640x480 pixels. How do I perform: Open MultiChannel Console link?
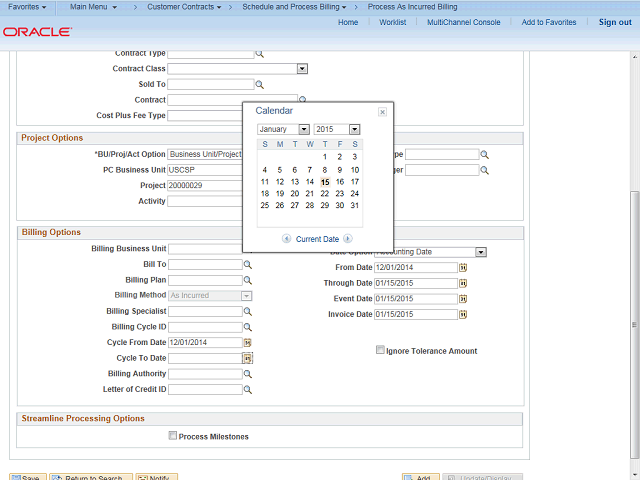[x=464, y=22]
